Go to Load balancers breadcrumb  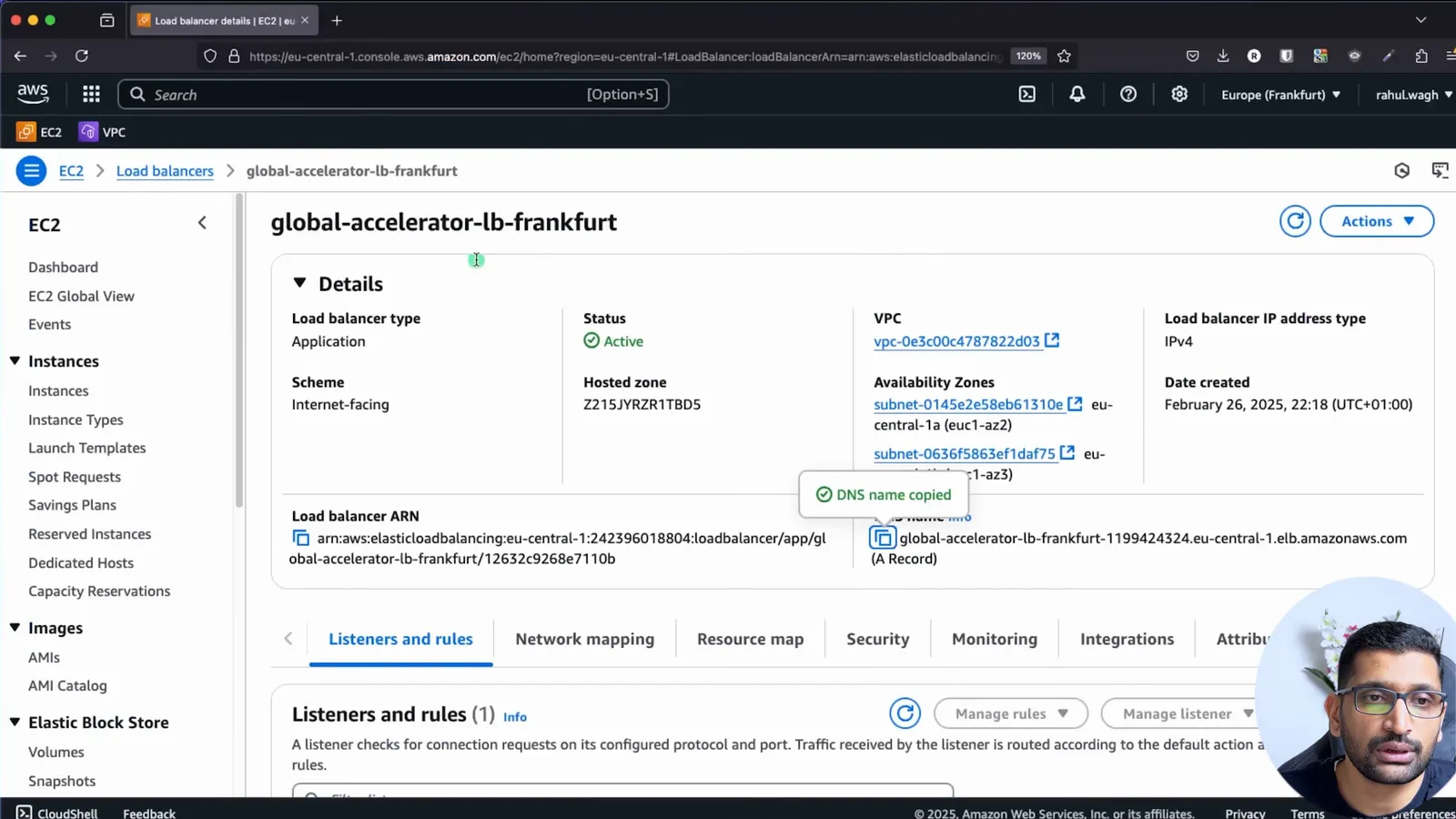[165, 171]
